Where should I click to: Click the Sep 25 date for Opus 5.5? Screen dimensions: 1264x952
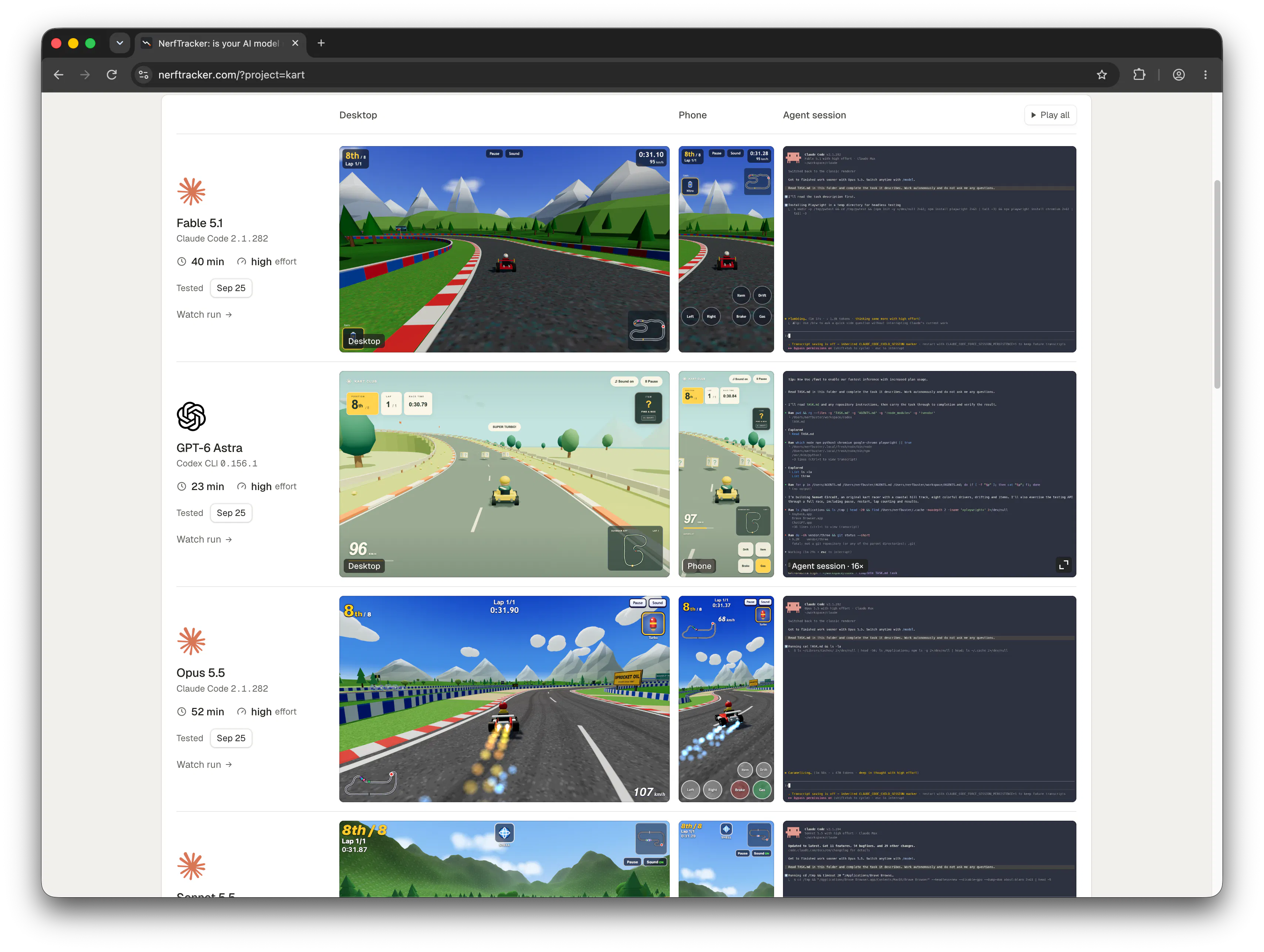coord(231,739)
